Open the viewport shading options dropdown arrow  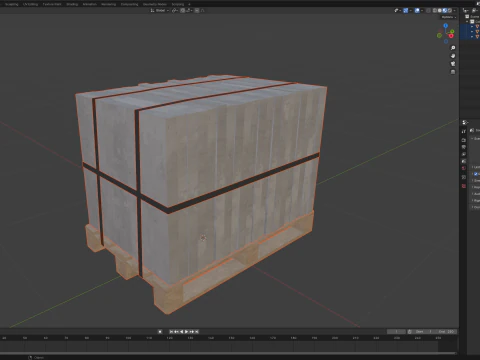(454, 10)
